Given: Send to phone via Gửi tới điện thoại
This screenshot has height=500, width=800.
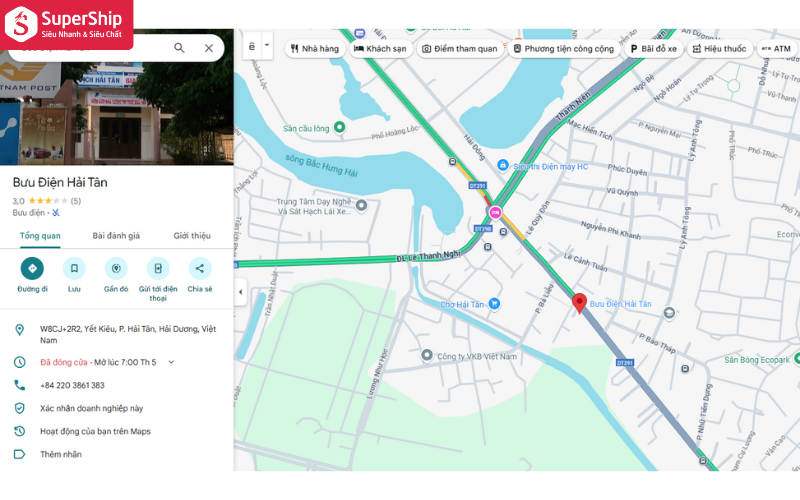Looking at the screenshot, I should 158,268.
